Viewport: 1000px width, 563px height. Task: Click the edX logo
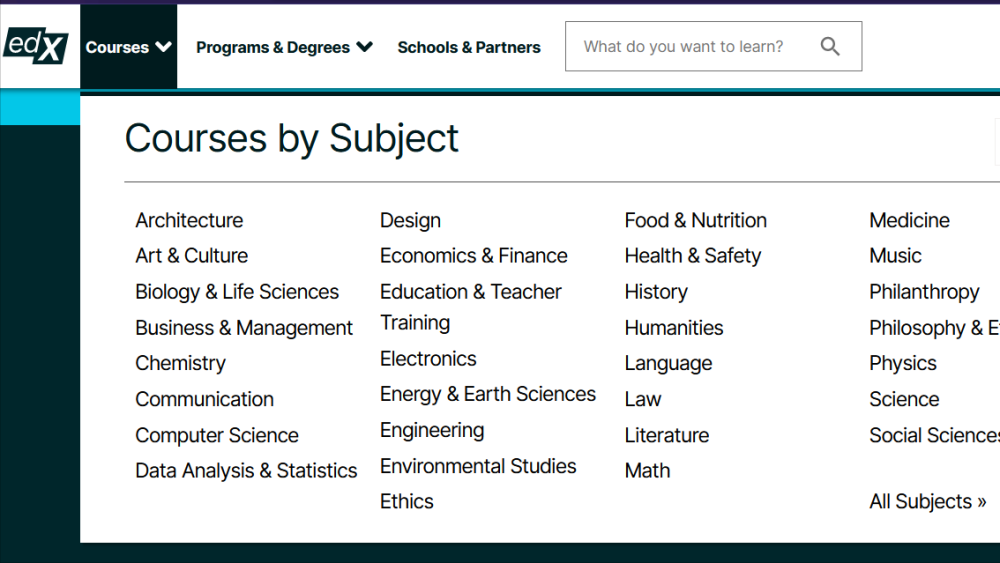point(36,46)
